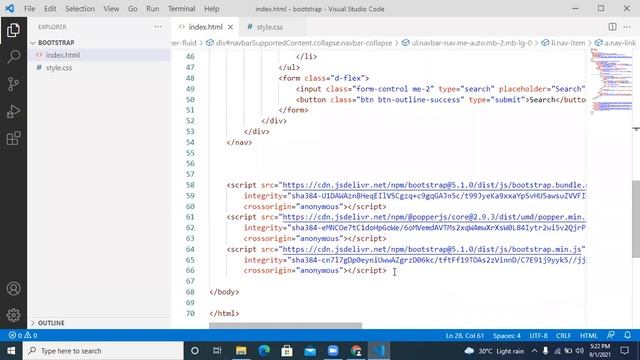Screen dimensions: 640x360
Task: Open Cortana circle on taskbar
Action: (x=195, y=351)
